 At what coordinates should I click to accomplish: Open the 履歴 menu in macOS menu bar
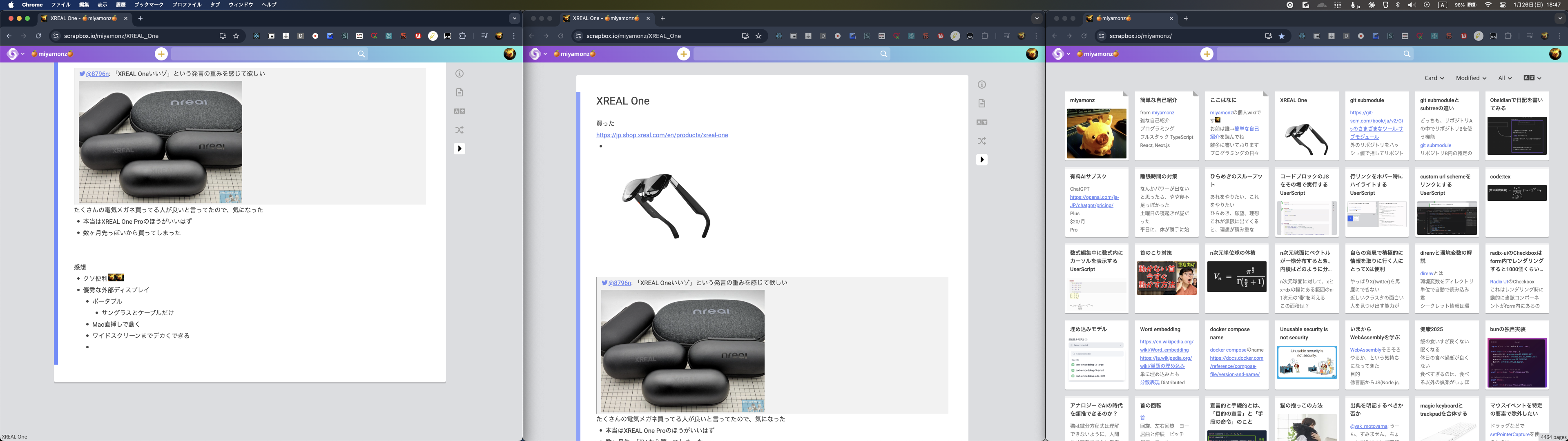(x=120, y=4)
